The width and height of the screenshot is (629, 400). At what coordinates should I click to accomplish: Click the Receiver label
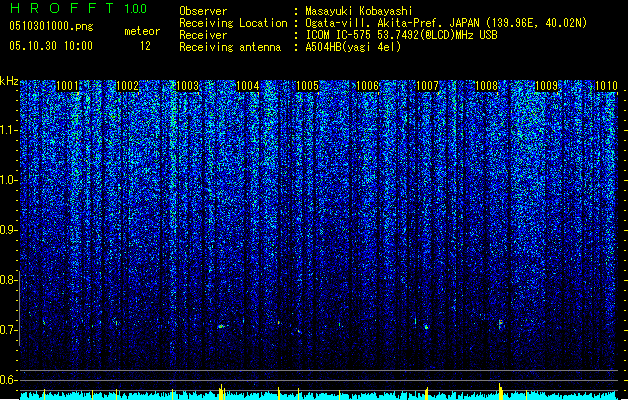(x=203, y=35)
